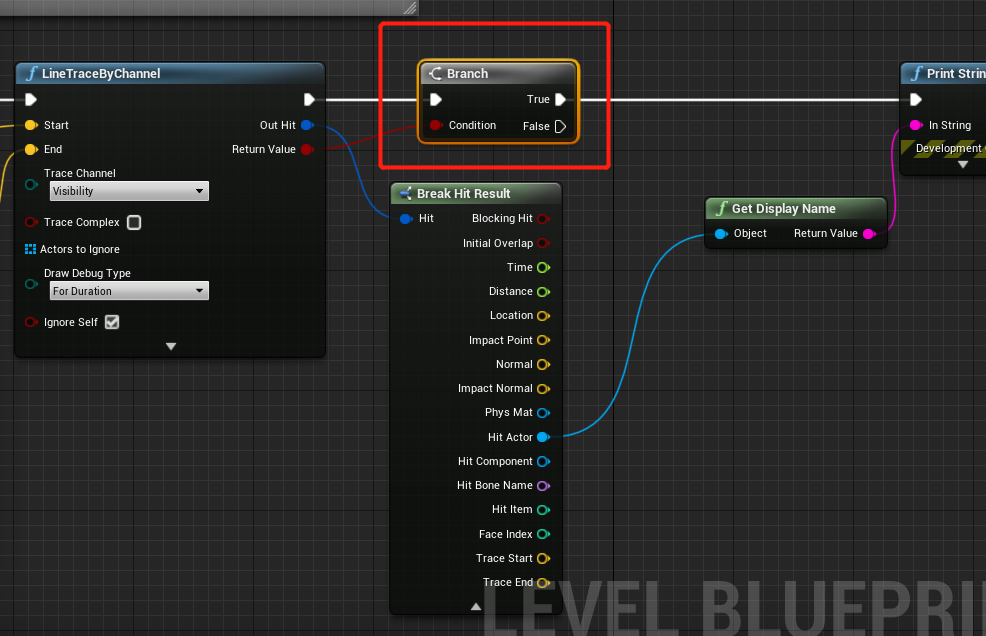This screenshot has width=986, height=636.
Task: Select the Print String node title
Action: (x=956, y=74)
